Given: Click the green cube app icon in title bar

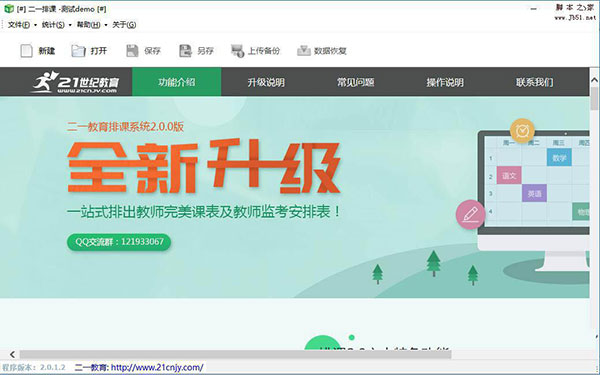Looking at the screenshot, I should (9, 9).
